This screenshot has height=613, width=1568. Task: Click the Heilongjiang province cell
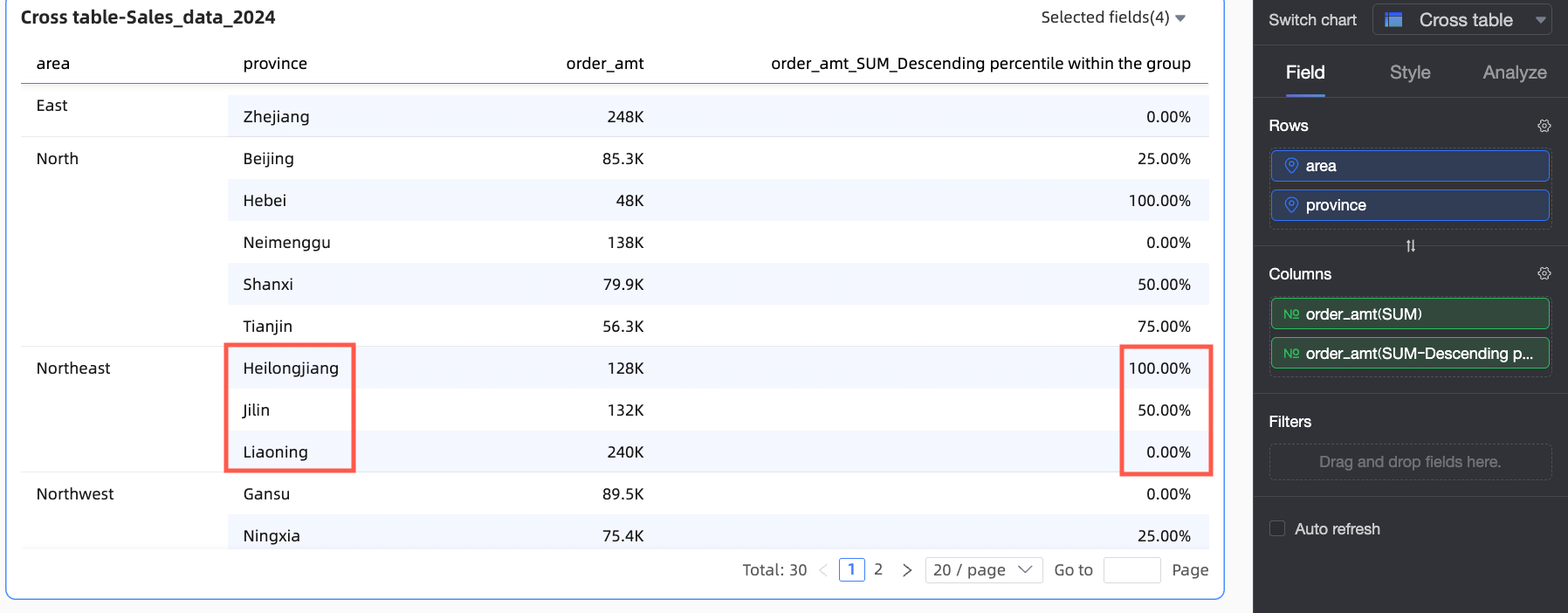coord(291,368)
